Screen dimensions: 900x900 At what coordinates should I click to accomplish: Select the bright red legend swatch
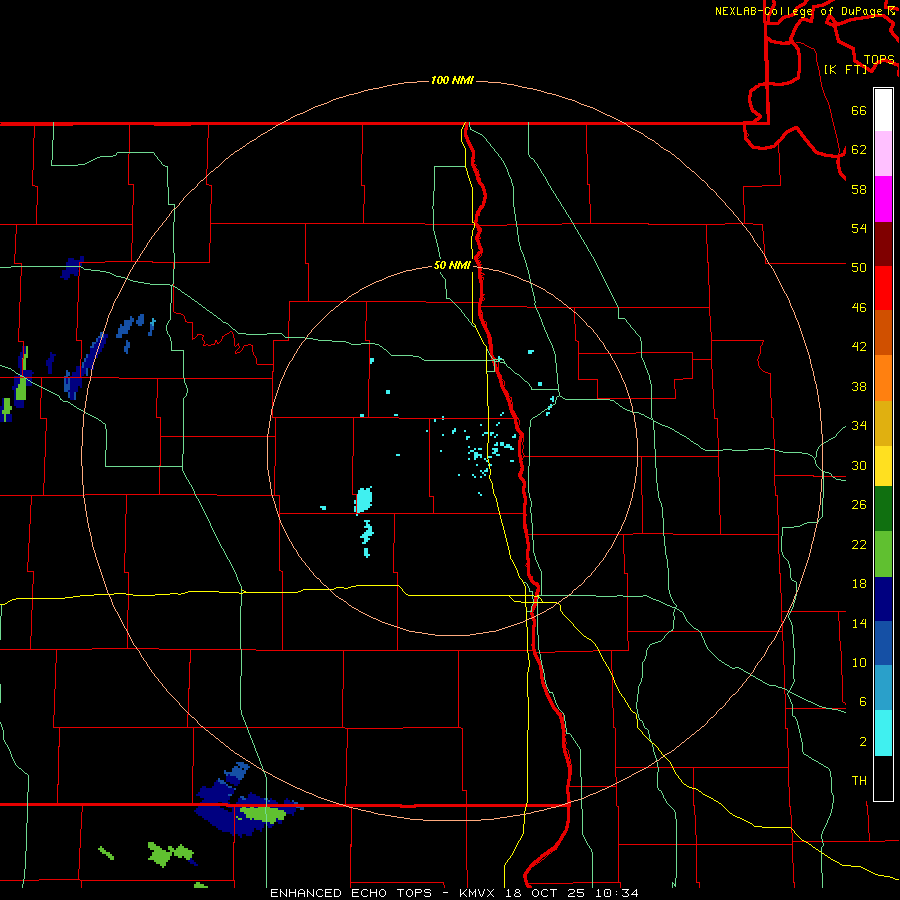pos(883,288)
